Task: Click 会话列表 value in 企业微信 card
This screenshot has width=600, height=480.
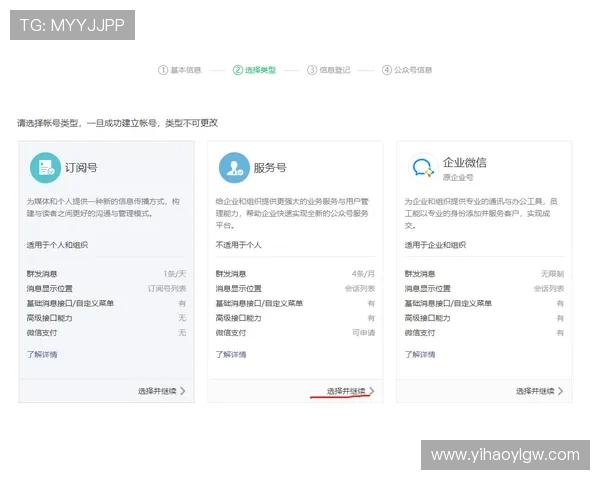Action: click(x=549, y=289)
